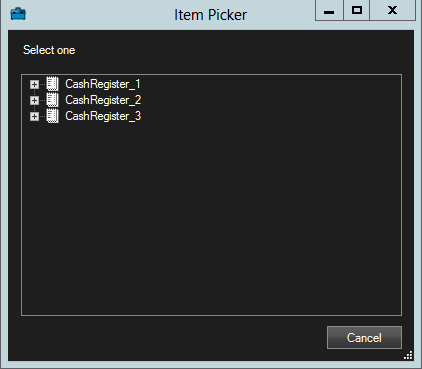Image resolution: width=422 pixels, height=369 pixels.
Task: Close the Item Picker window
Action: point(393,11)
